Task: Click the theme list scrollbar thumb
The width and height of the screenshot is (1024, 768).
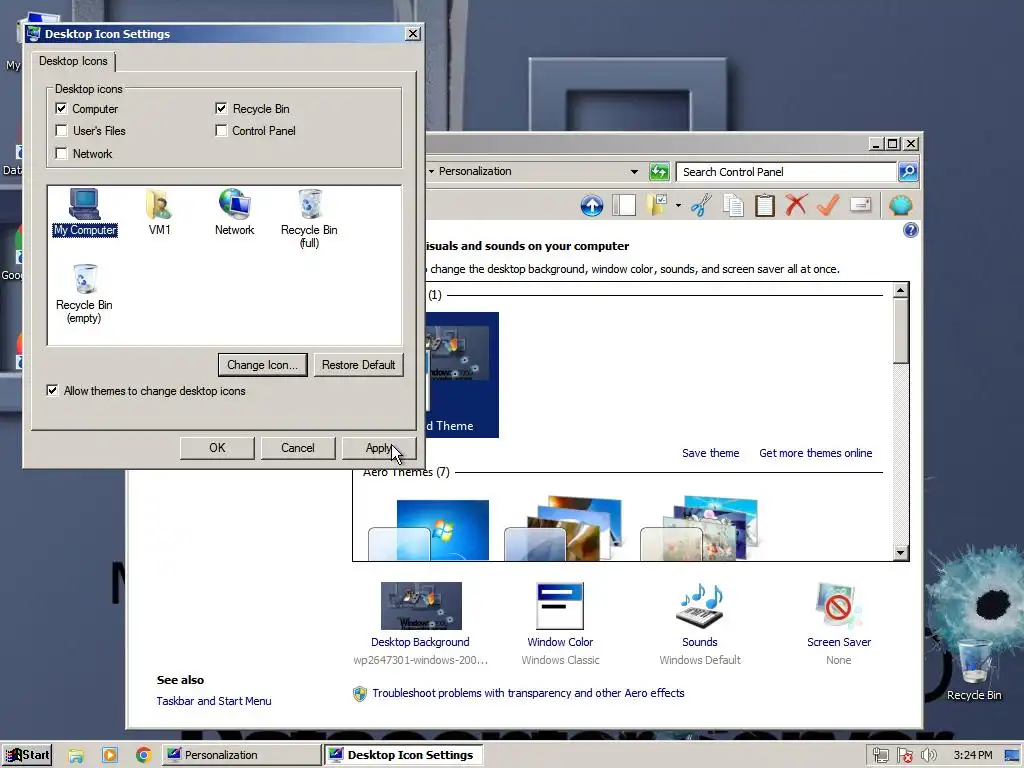Action: pos(901,331)
